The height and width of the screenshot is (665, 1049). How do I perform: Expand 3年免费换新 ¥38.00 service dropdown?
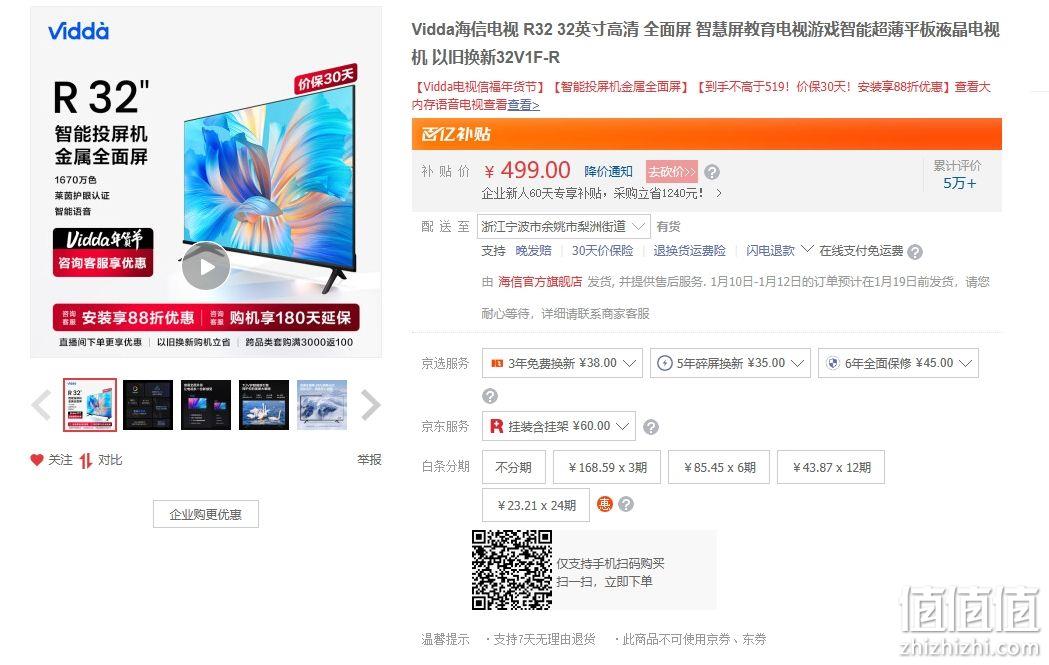tap(562, 363)
